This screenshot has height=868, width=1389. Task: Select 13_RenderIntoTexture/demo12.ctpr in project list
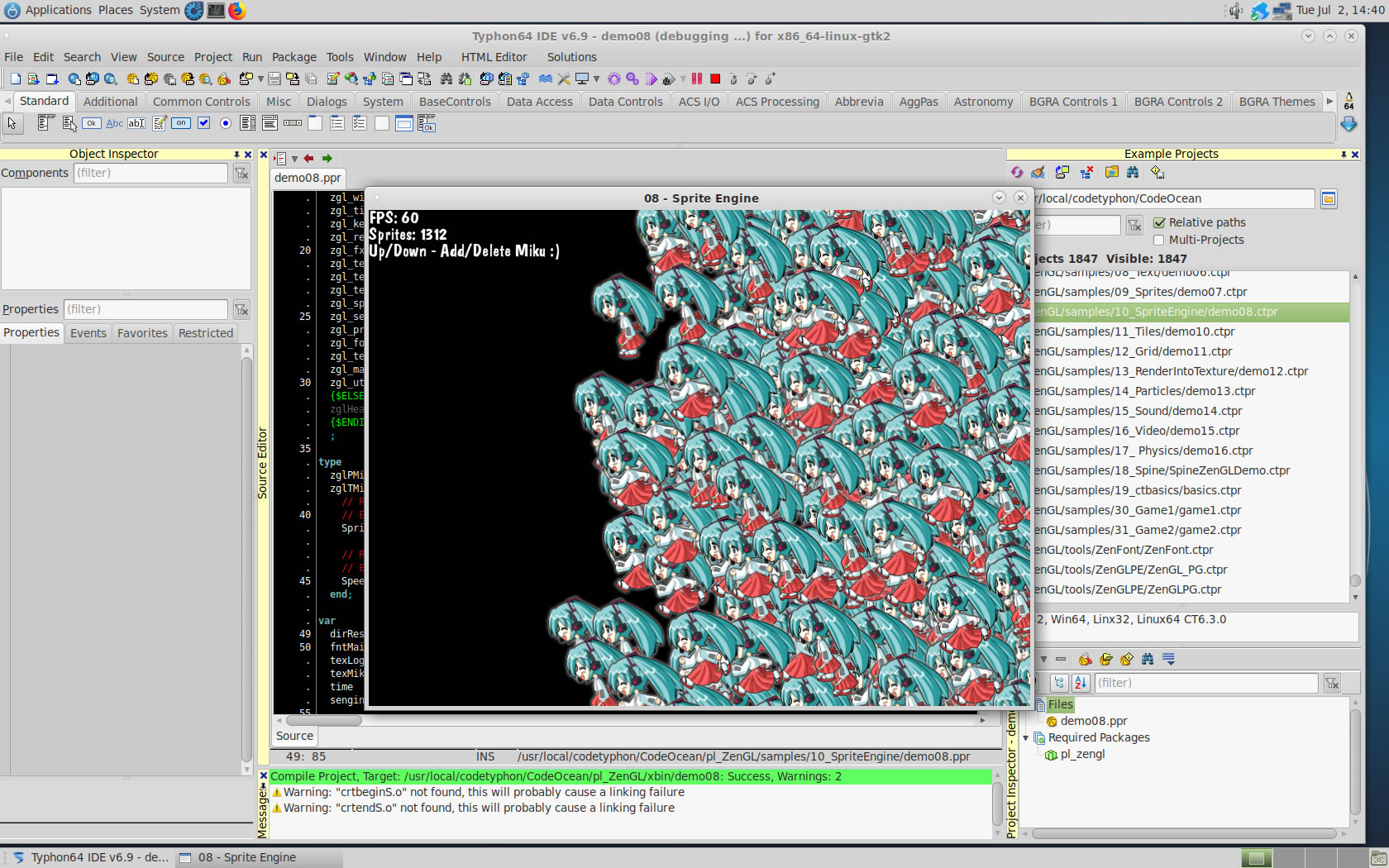coord(1191,371)
